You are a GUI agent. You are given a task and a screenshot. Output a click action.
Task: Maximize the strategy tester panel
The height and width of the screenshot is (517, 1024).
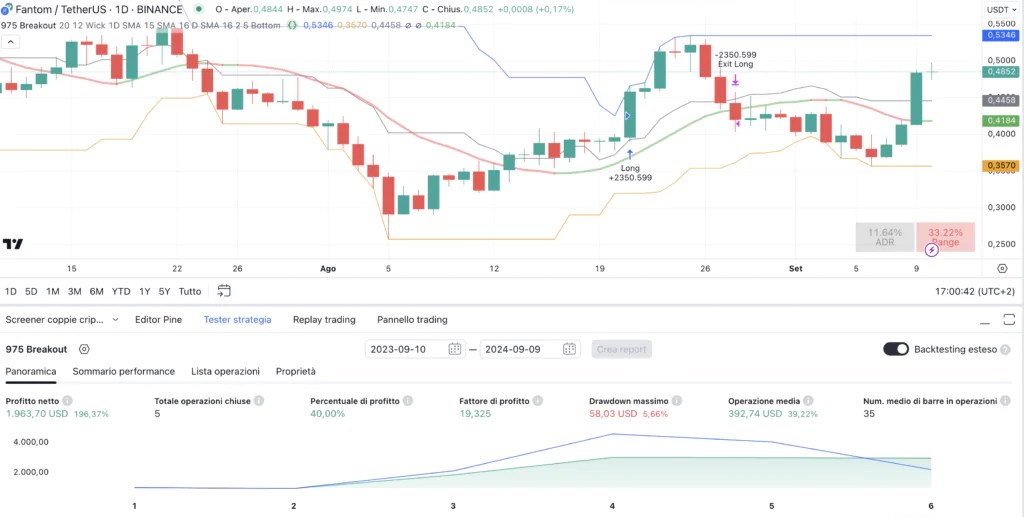click(x=1008, y=320)
